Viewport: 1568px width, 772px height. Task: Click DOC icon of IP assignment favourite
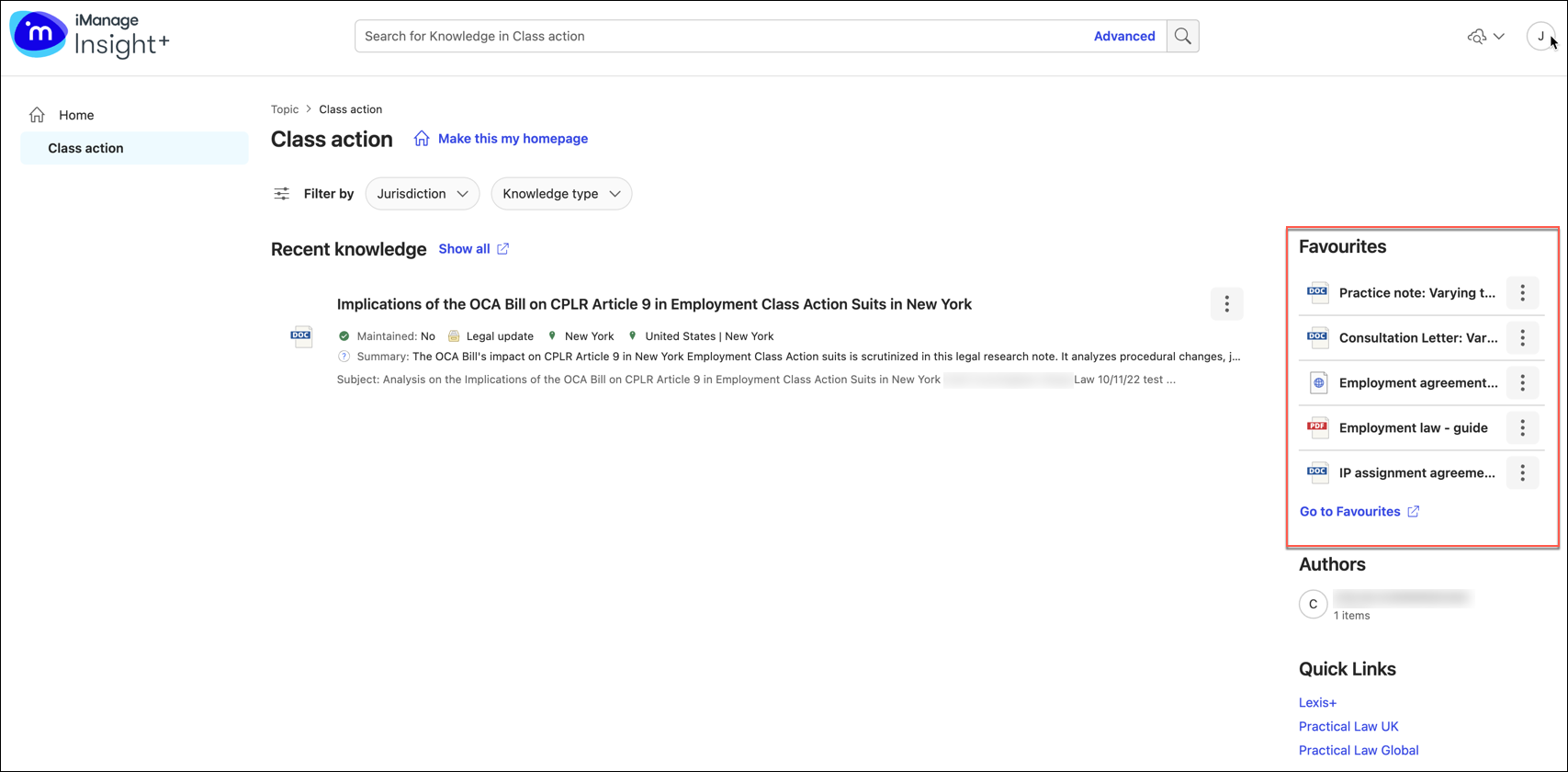pyautogui.click(x=1317, y=473)
